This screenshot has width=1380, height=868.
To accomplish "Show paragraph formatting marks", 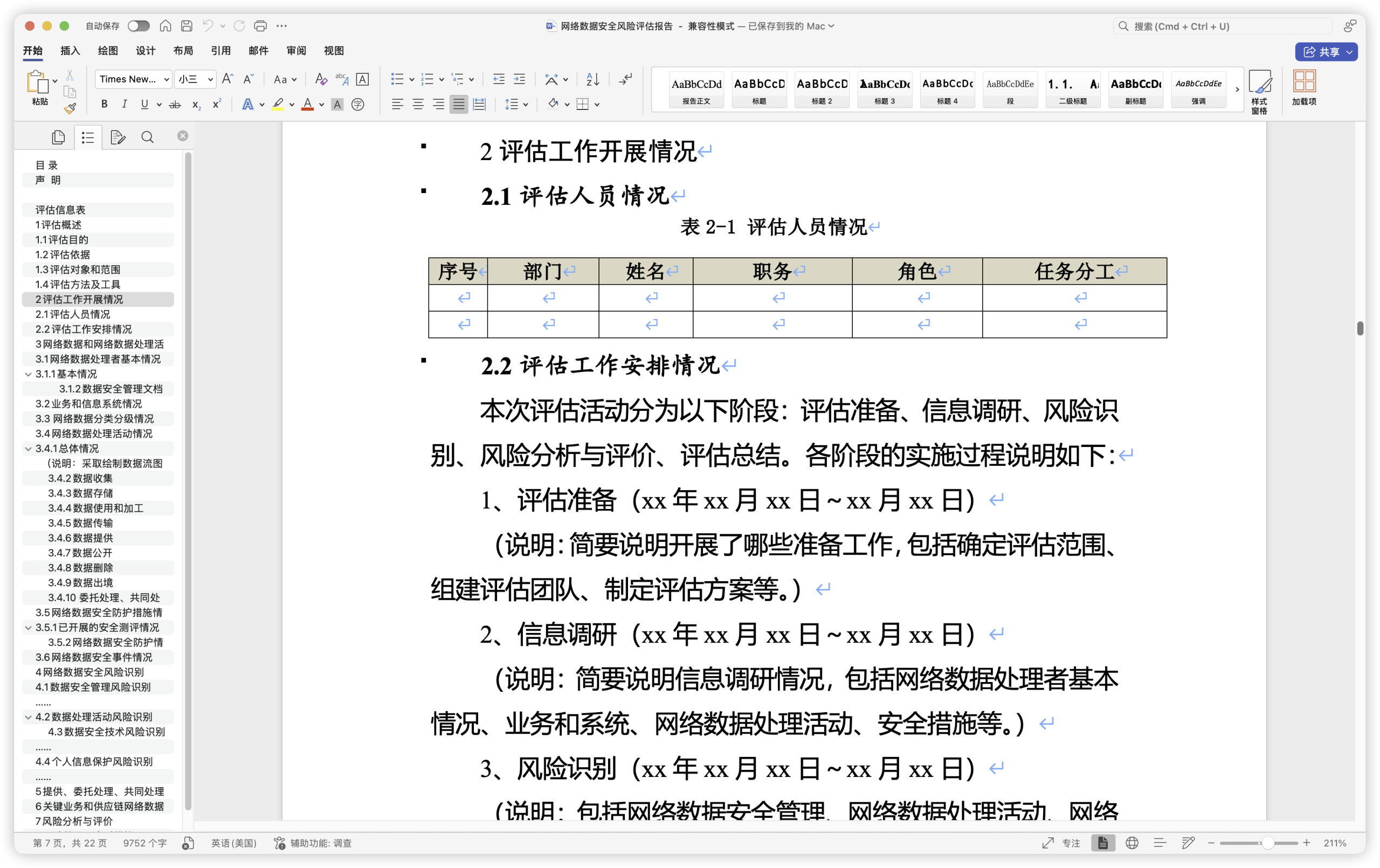I will (x=625, y=79).
